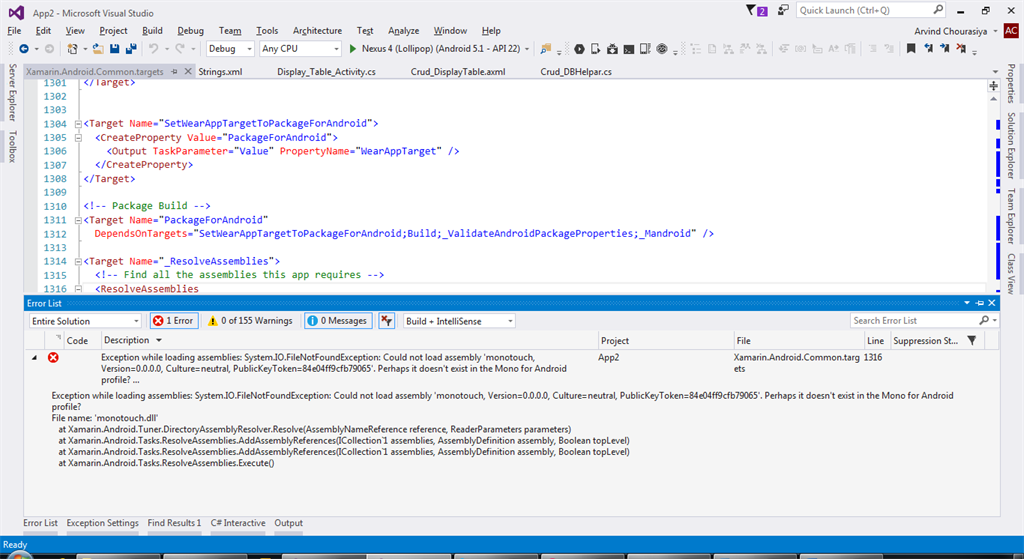
Task: Open the Debug configuration dropdown
Action: click(230, 49)
